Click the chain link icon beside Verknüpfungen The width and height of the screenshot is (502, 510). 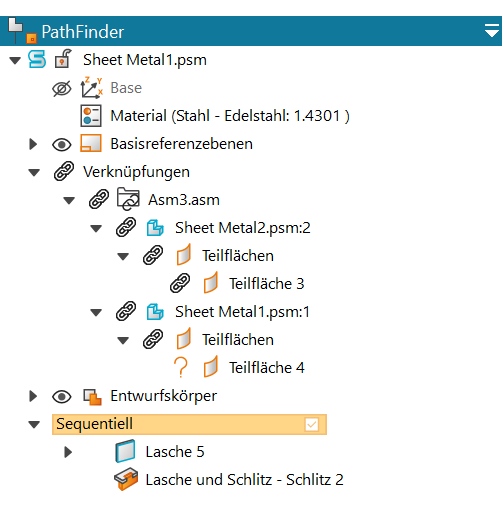click(x=64, y=172)
